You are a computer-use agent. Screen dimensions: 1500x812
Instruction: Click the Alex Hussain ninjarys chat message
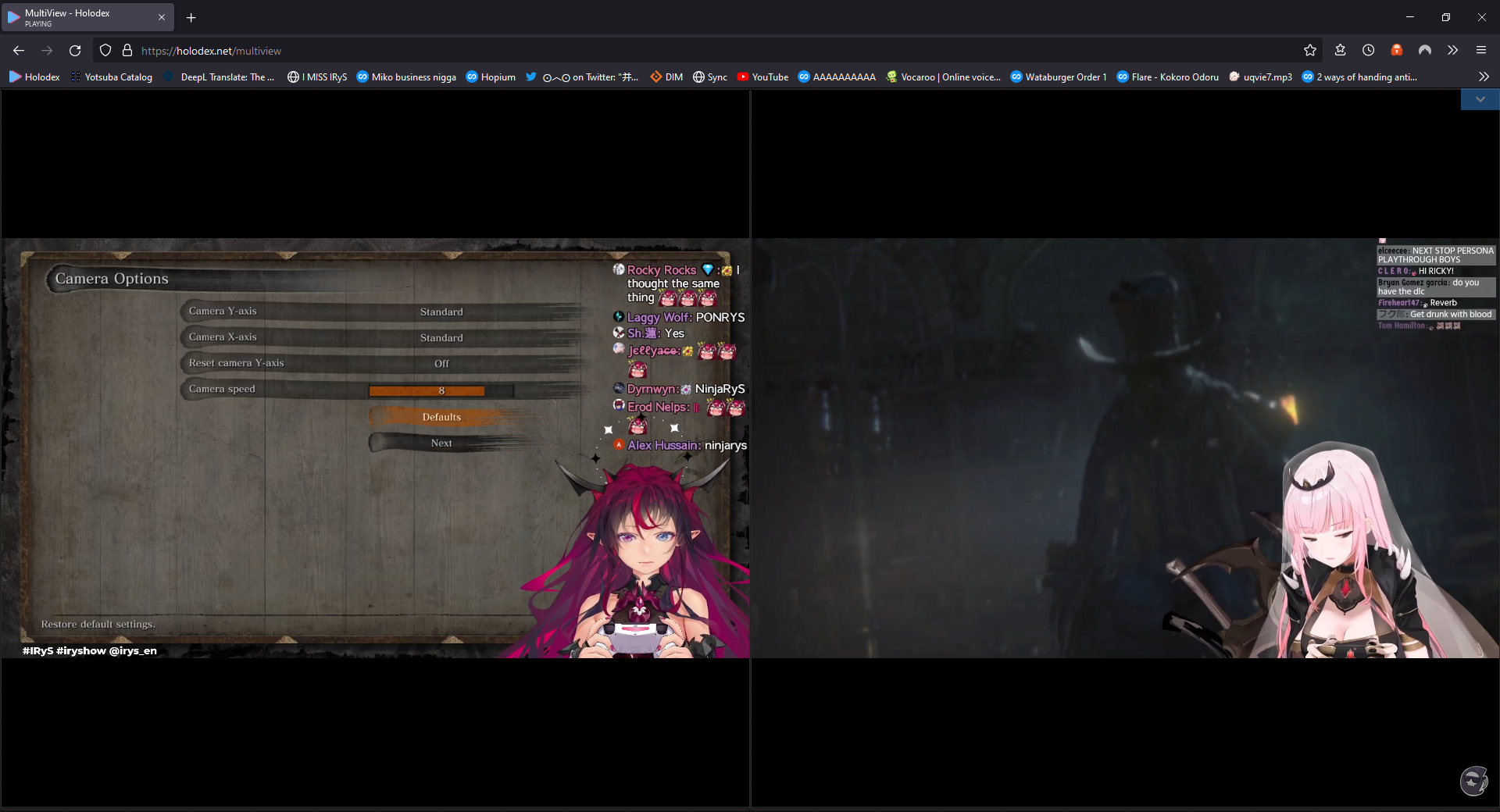point(680,445)
